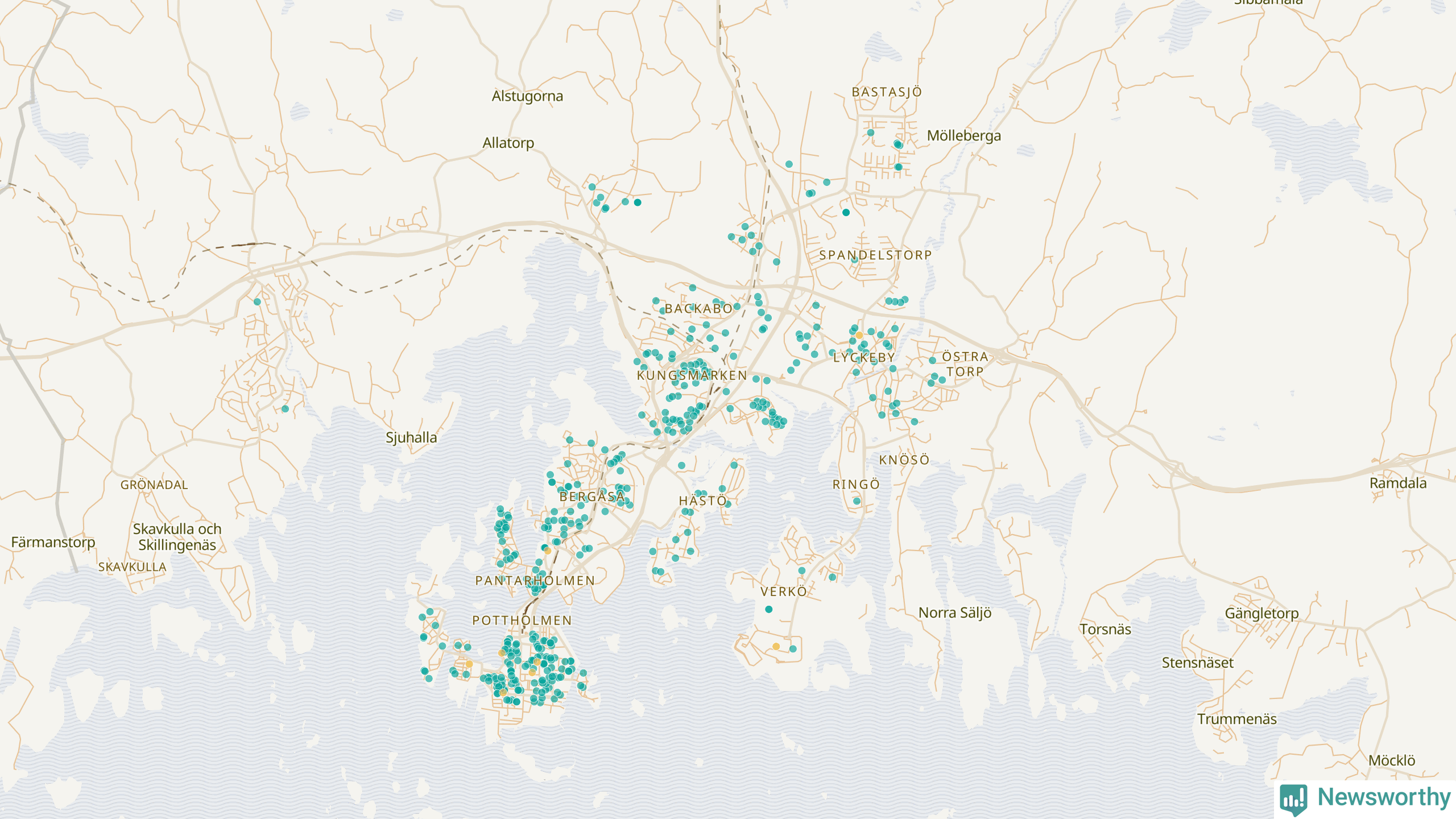Click the yellow marker on island south of Verkö
Screen dimensions: 1456x819
[x=776, y=647]
